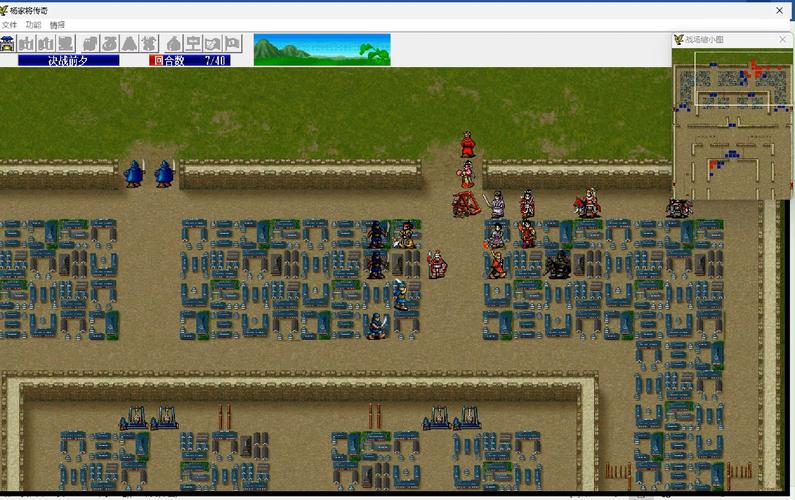Close the 战场缩小图 minimap window
Image resolution: width=795 pixels, height=500 pixels.
pos(782,39)
